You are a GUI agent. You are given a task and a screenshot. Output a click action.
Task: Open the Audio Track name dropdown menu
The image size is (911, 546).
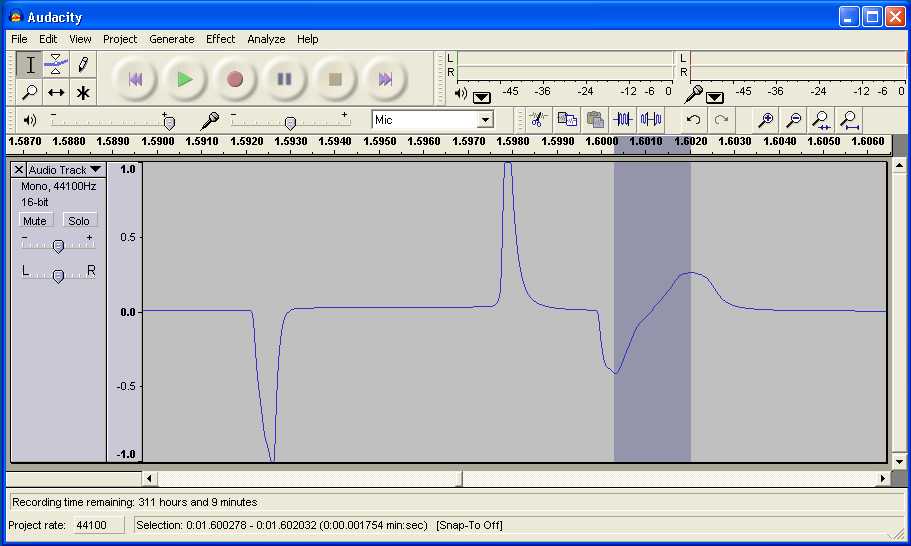pyautogui.click(x=95, y=170)
